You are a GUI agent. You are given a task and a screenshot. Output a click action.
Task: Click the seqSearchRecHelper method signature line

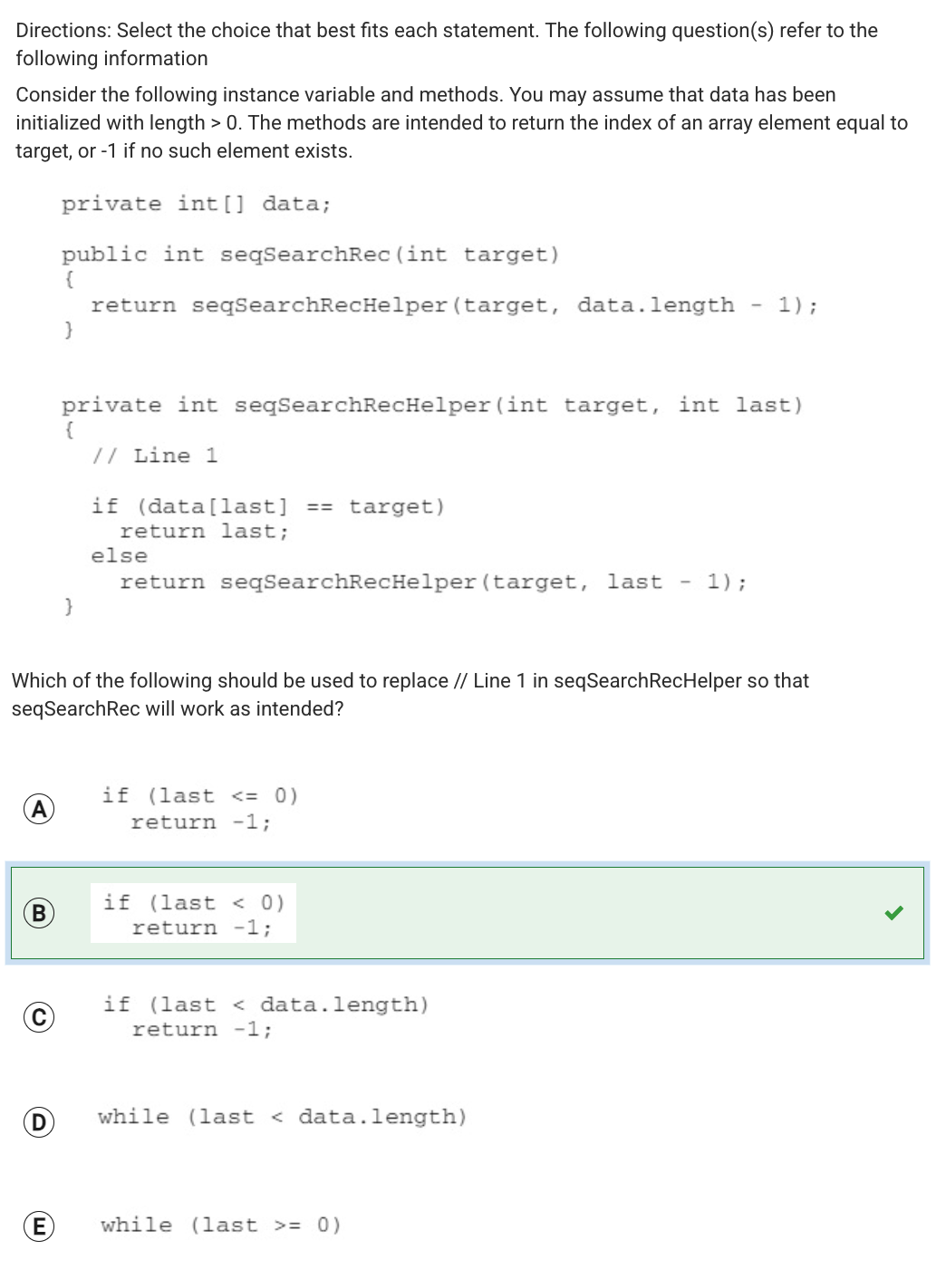432,405
